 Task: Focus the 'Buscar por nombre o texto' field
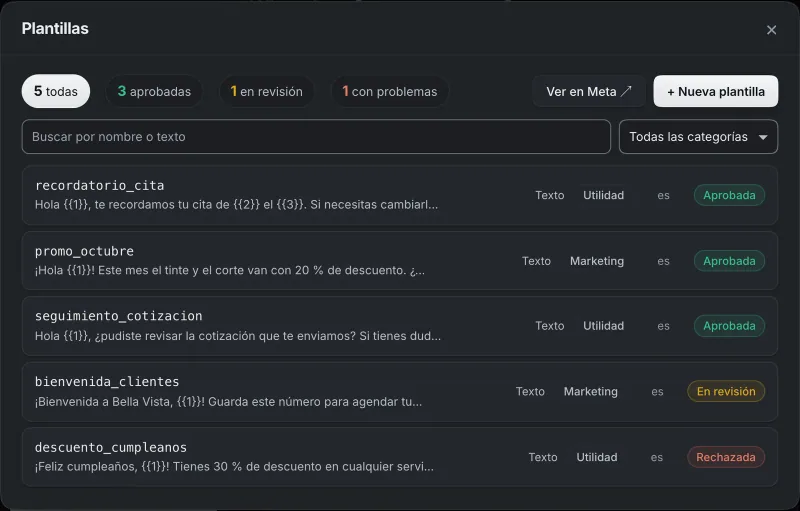pyautogui.click(x=316, y=137)
